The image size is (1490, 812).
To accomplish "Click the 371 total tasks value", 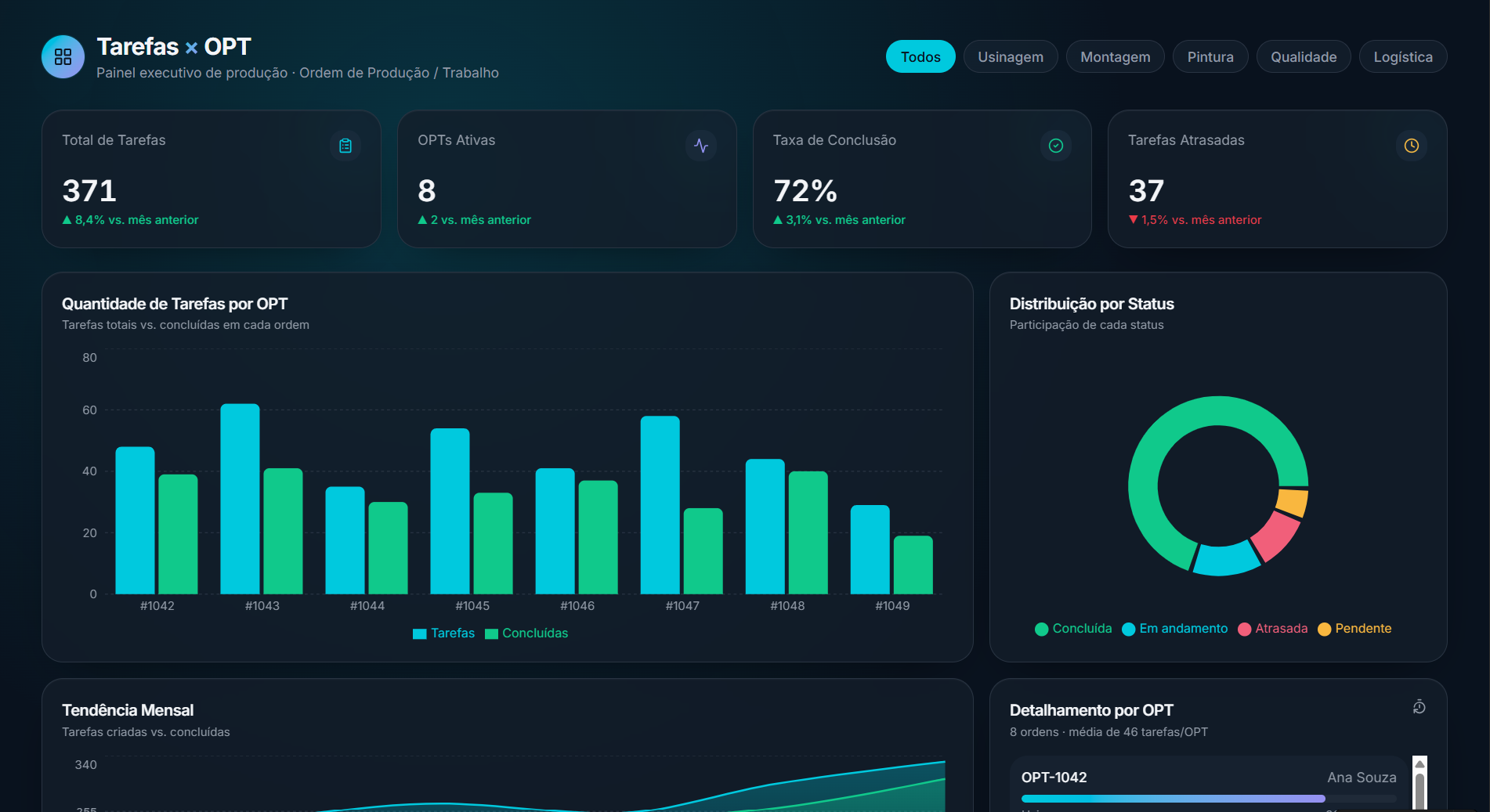I will 89,191.
